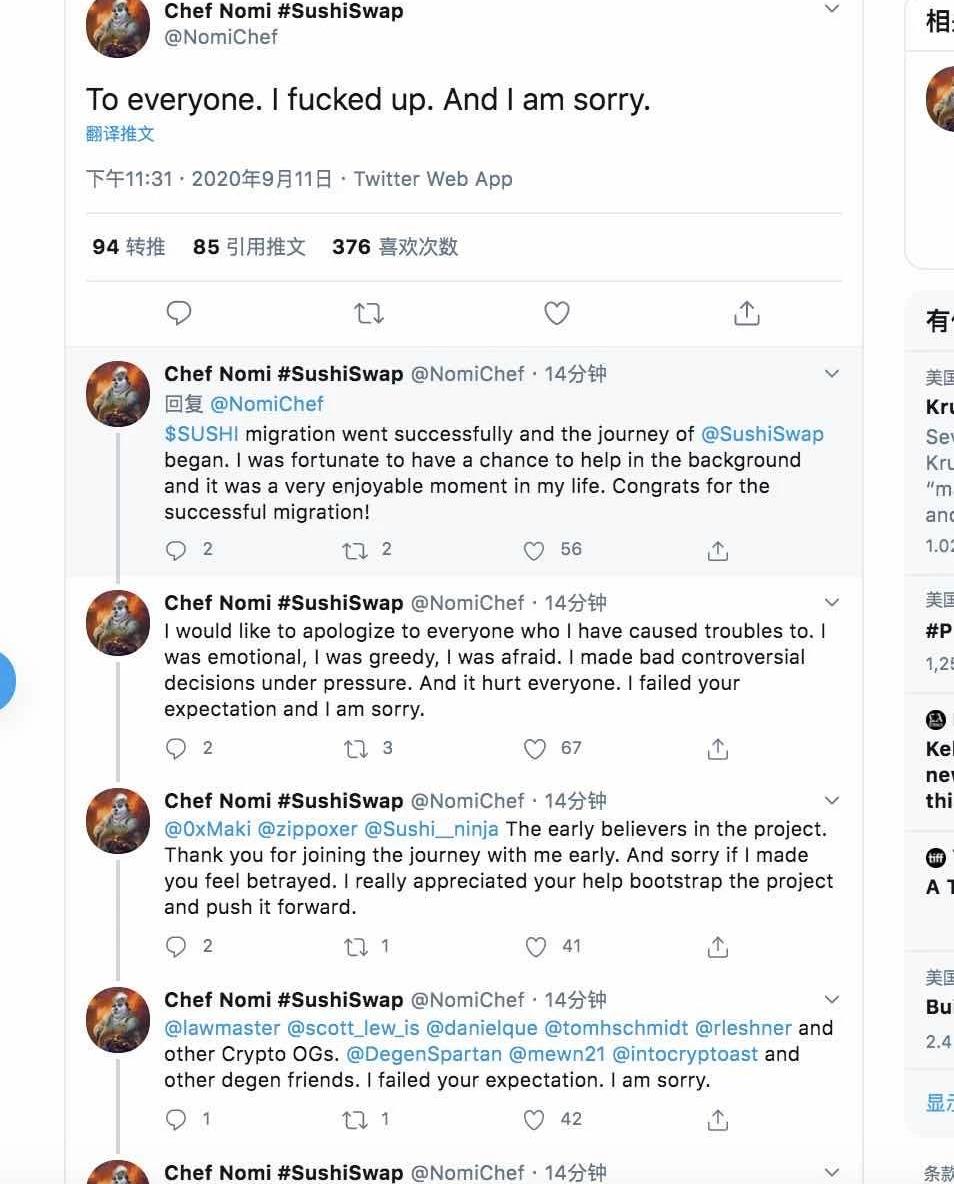Open the main tweet's more options chevron
Image resolution: width=954 pixels, height=1184 pixels.
click(x=831, y=10)
